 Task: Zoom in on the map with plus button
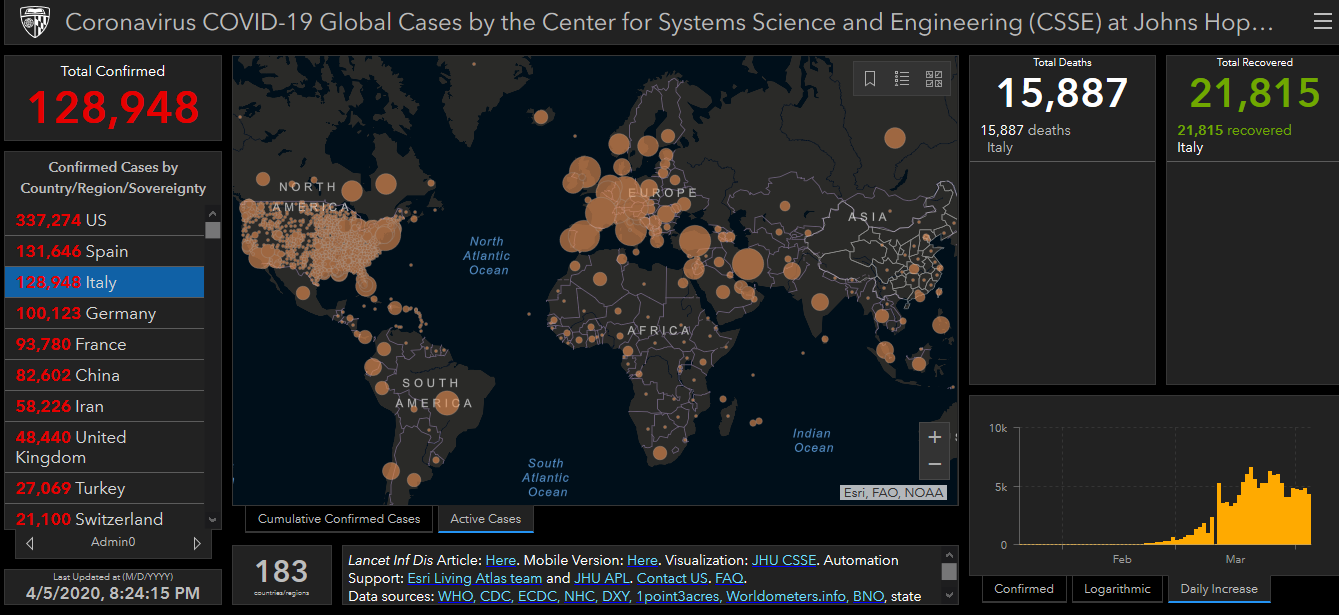pyautogui.click(x=935, y=437)
